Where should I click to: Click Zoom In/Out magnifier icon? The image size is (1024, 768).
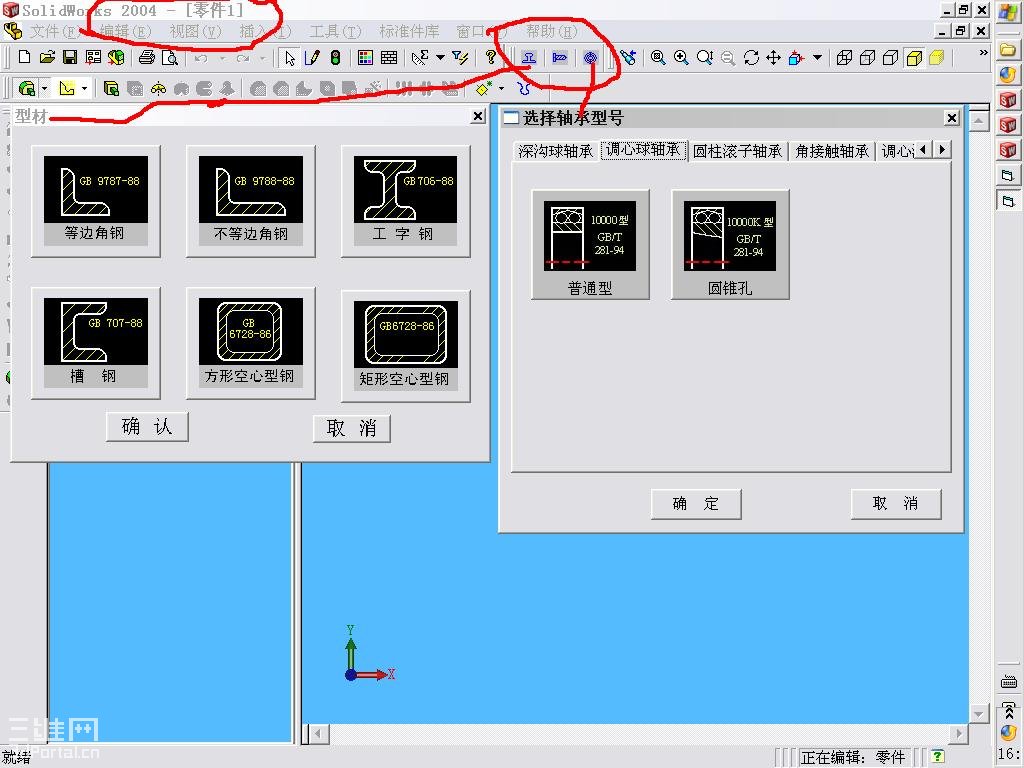[705, 57]
